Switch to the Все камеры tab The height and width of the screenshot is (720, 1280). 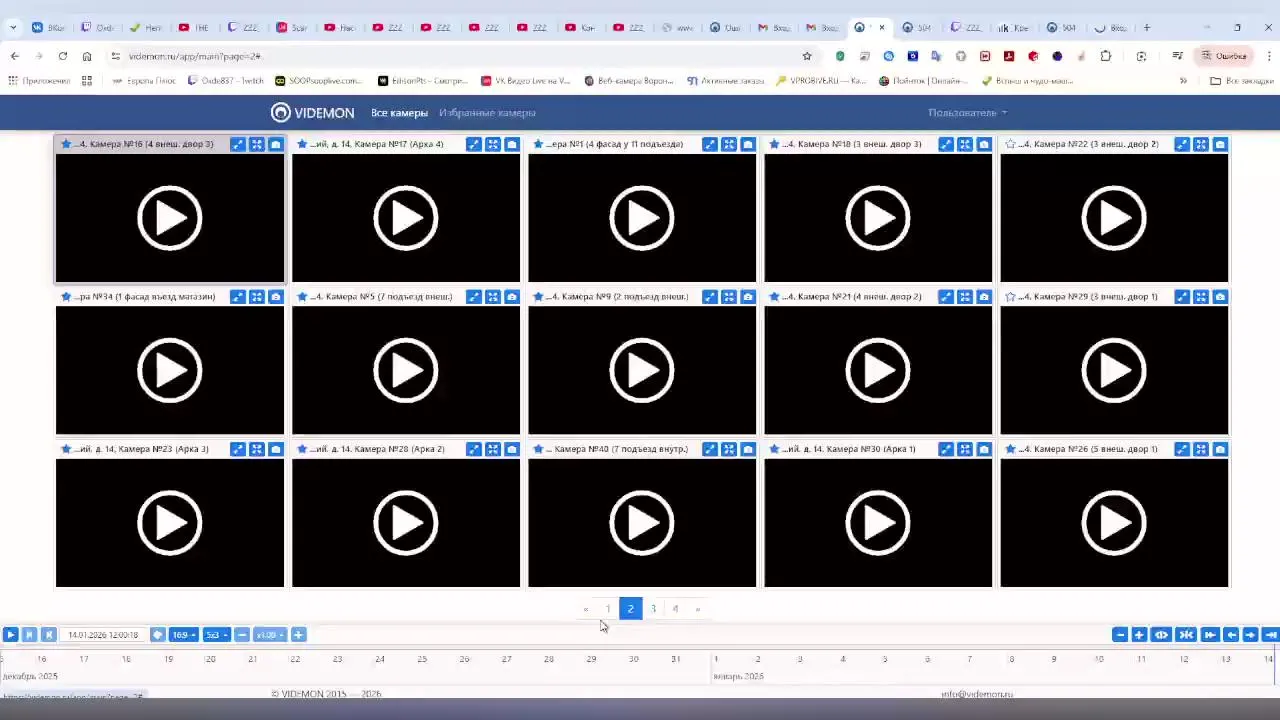[399, 113]
